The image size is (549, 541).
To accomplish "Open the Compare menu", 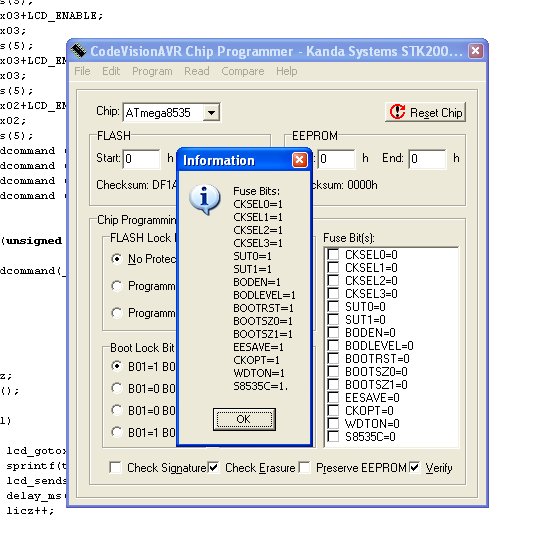I will [243, 71].
